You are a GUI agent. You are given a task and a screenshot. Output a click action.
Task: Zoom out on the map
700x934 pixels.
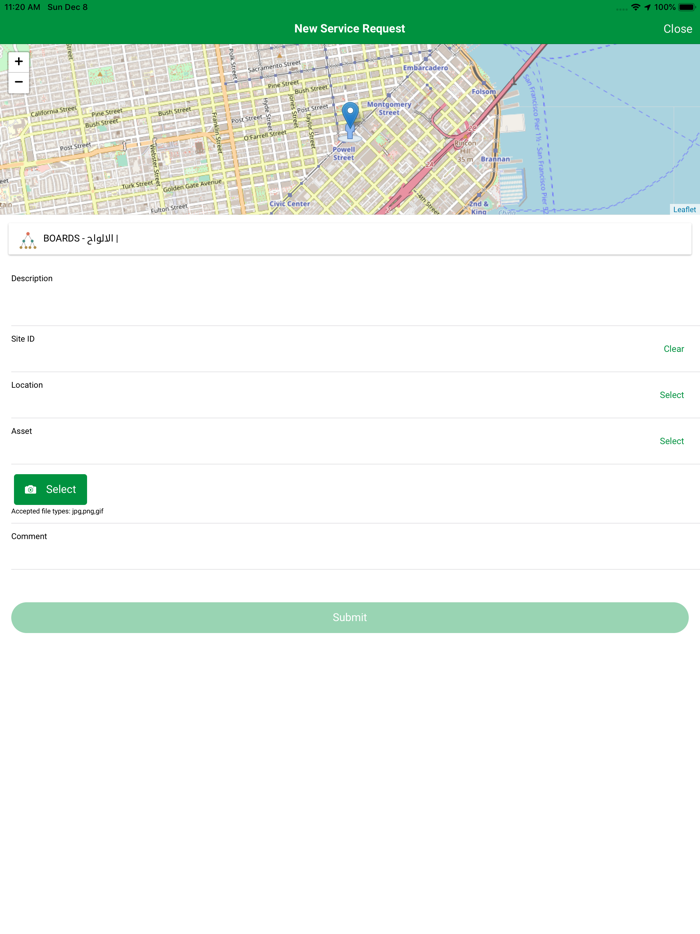(19, 82)
